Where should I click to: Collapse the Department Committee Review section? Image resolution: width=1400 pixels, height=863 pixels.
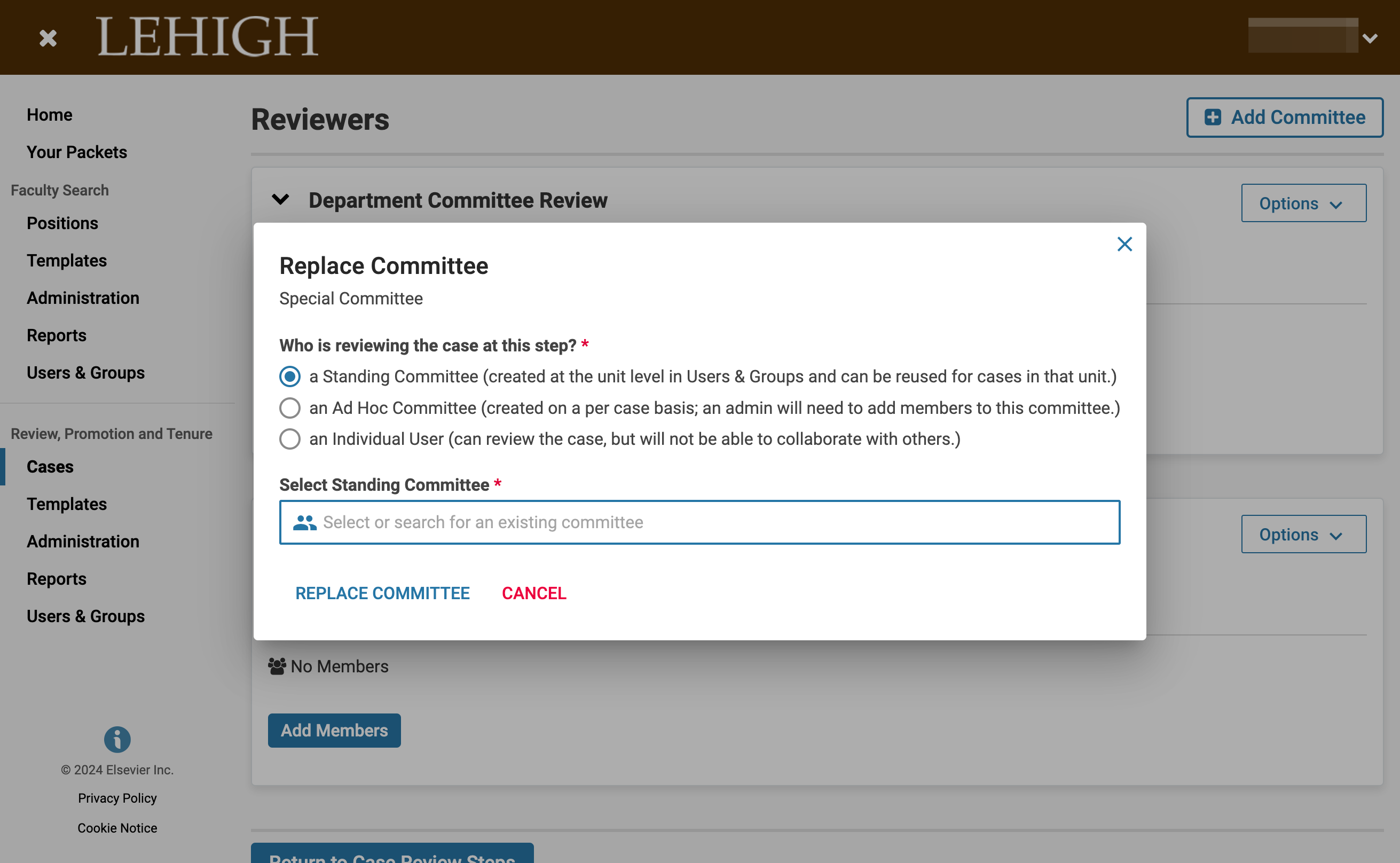click(280, 200)
